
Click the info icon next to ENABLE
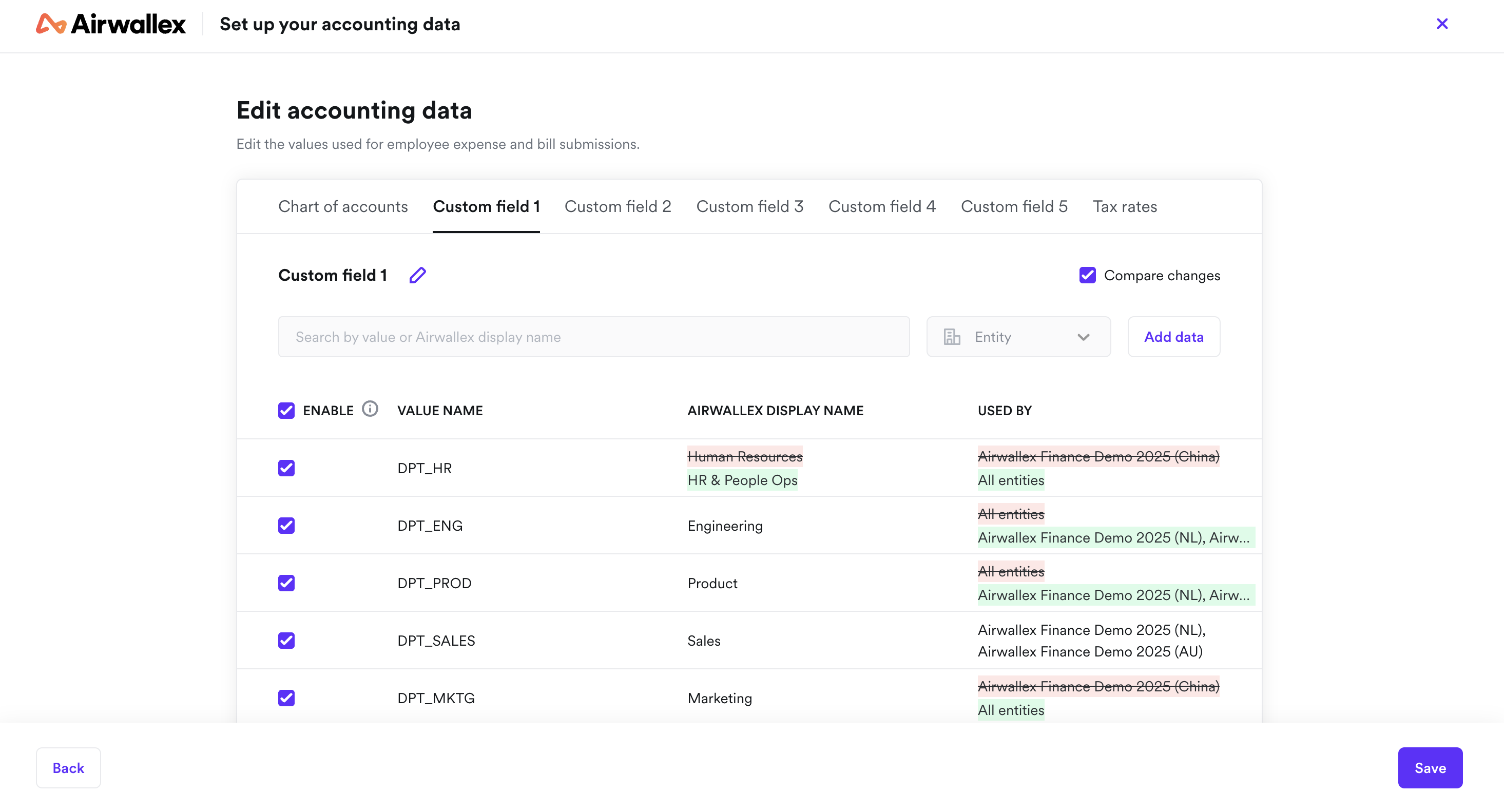370,409
